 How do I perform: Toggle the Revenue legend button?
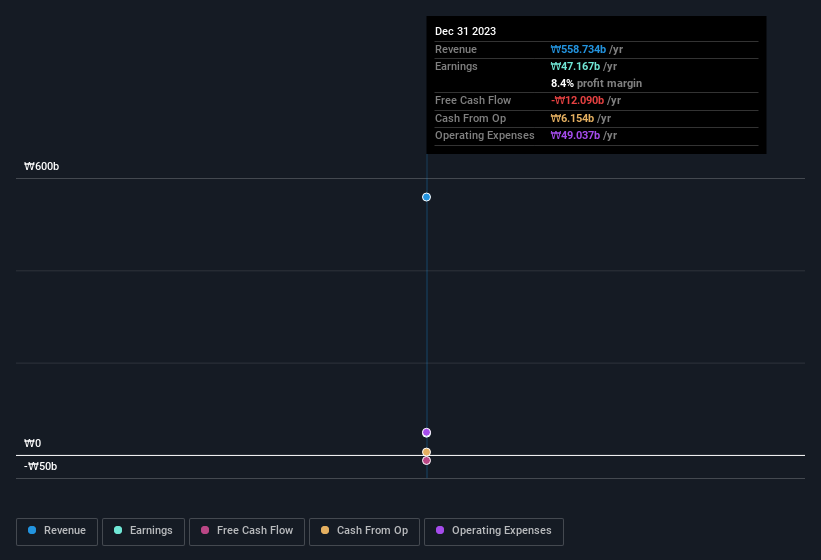(57, 532)
